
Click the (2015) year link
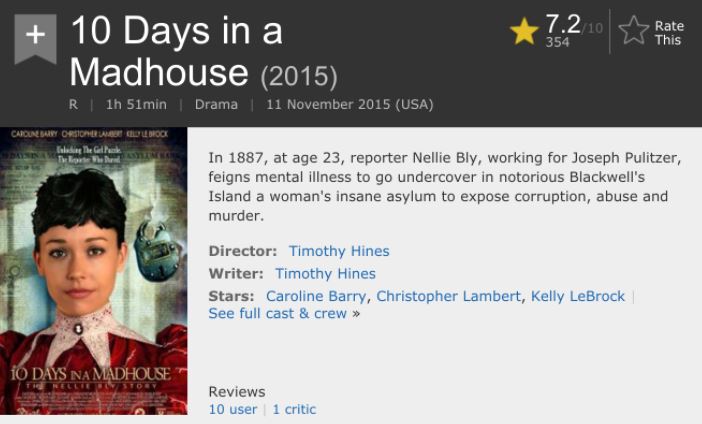[299, 76]
